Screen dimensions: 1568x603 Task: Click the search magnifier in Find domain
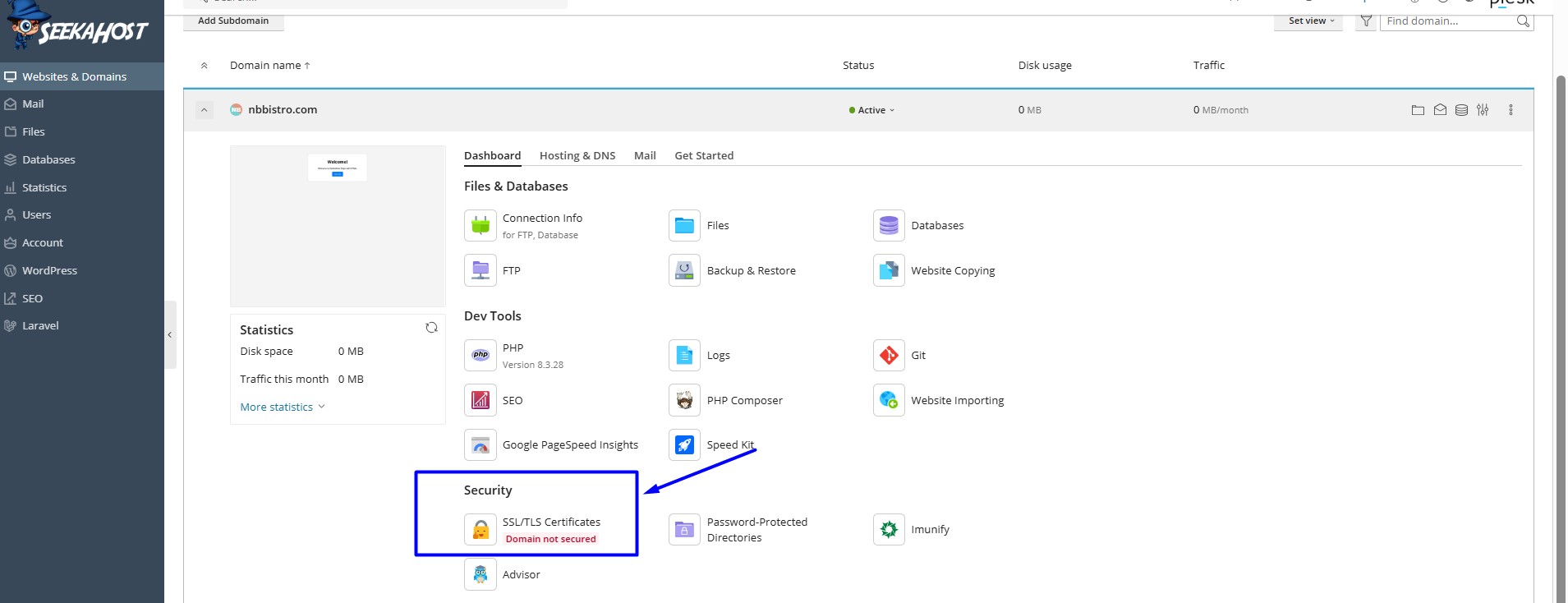tap(1523, 21)
